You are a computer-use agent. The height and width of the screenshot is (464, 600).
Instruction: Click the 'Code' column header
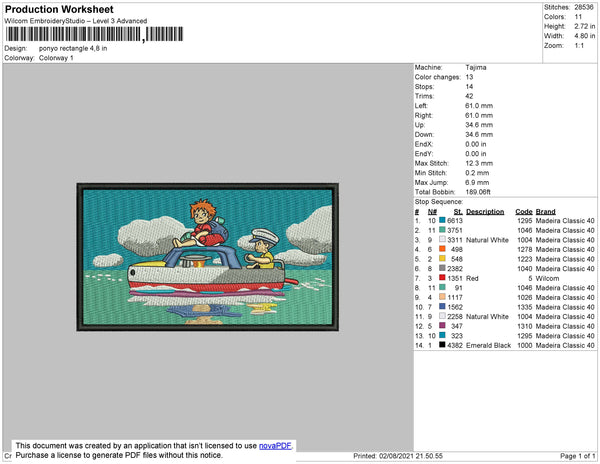click(524, 212)
